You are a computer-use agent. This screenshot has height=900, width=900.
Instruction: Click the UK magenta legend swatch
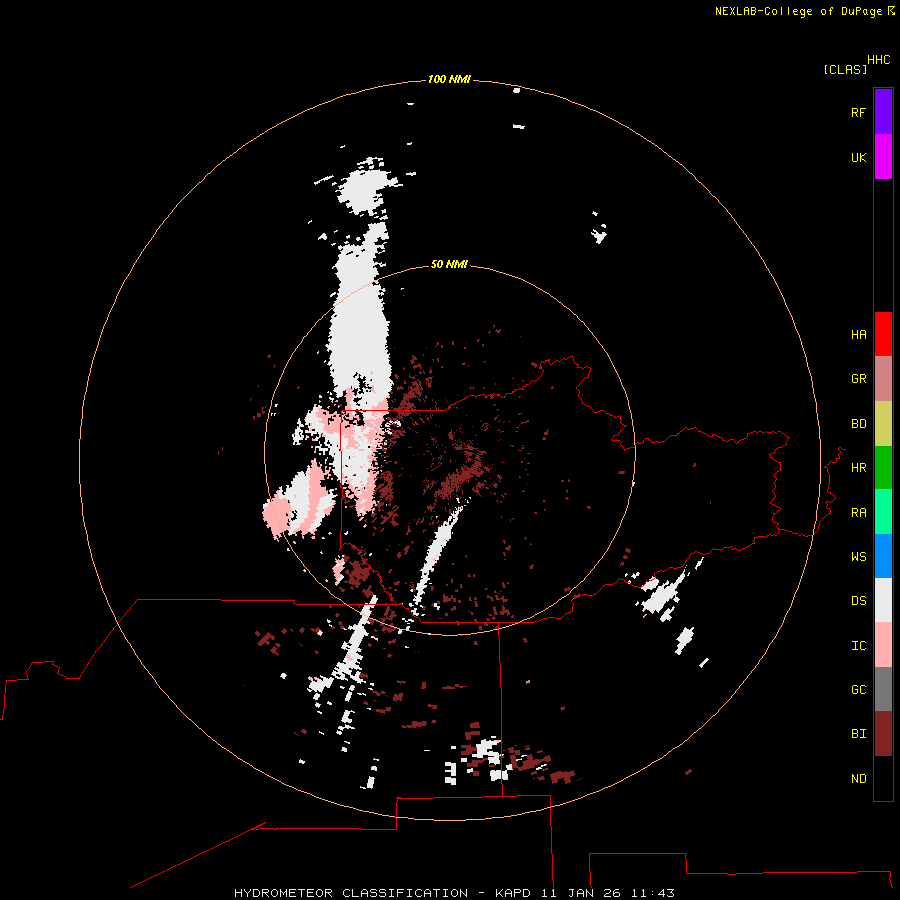883,157
